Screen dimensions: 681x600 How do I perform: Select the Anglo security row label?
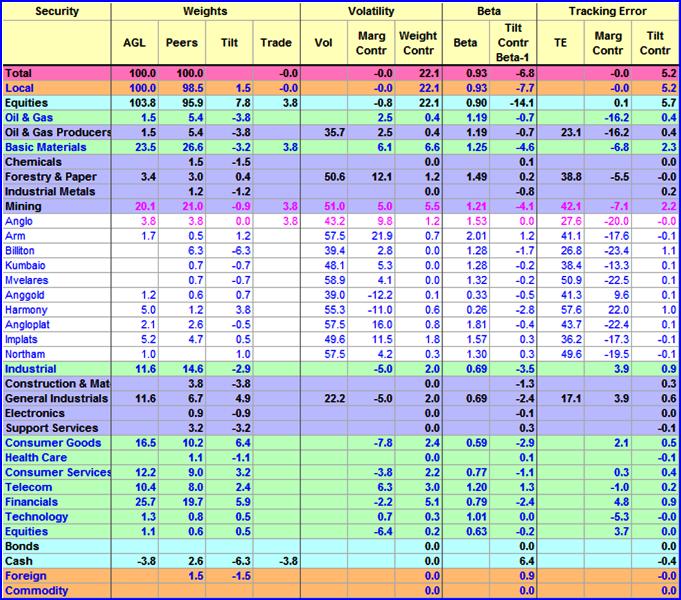19,222
